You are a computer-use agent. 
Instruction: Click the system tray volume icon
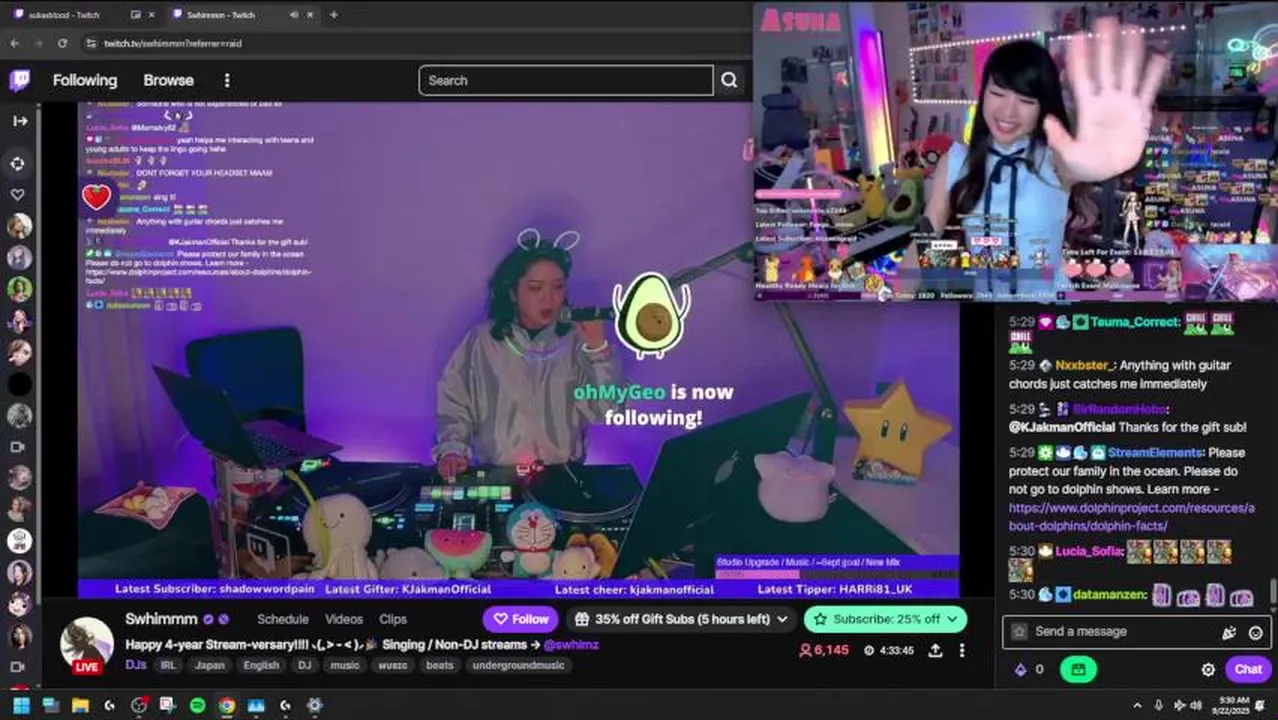click(1195, 705)
